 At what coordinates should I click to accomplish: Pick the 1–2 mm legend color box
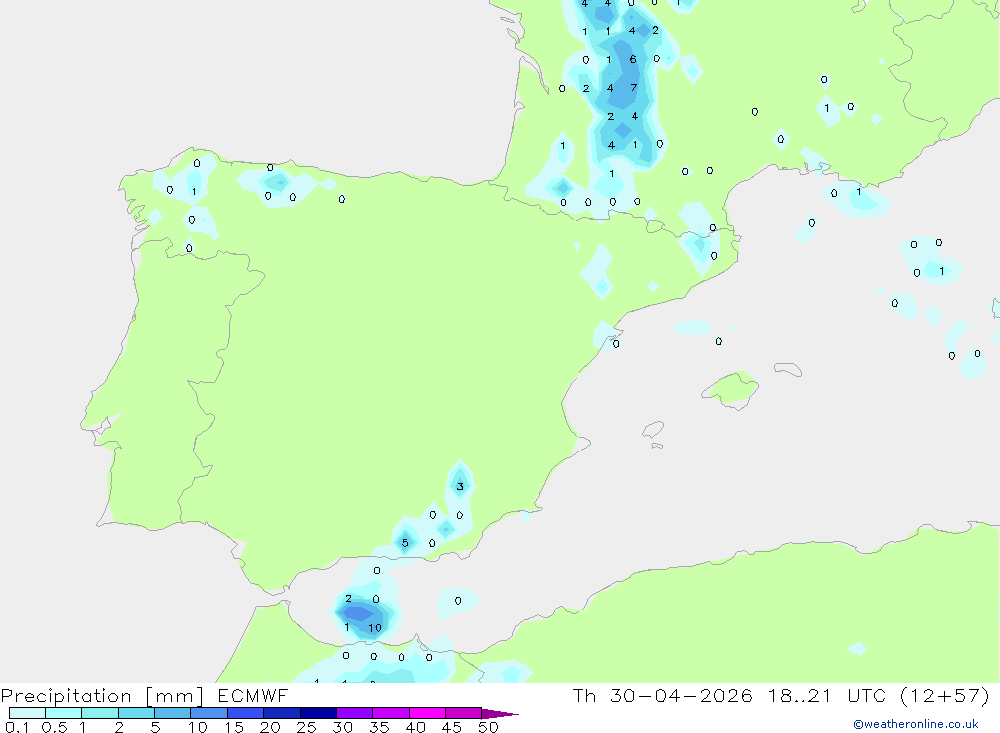99,713
